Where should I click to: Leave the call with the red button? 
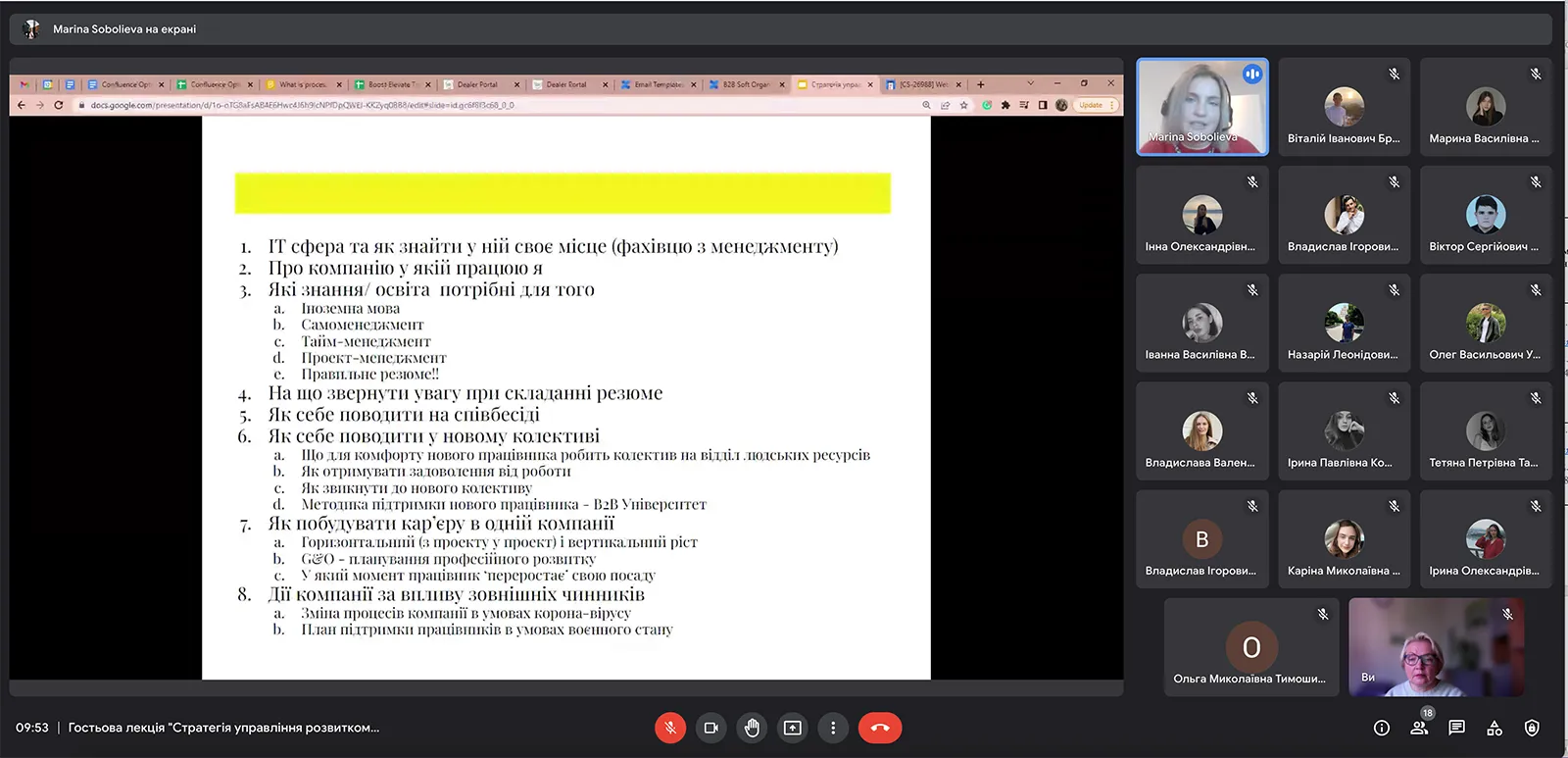coord(879,728)
